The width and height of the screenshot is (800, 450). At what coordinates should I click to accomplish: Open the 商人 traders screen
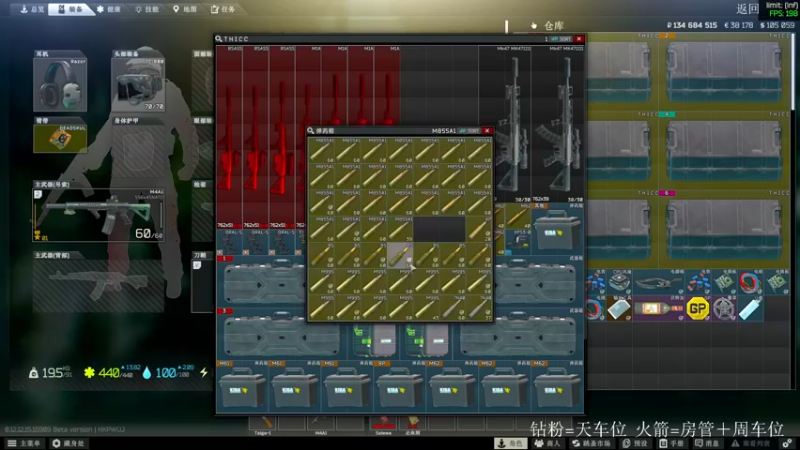tap(547, 443)
